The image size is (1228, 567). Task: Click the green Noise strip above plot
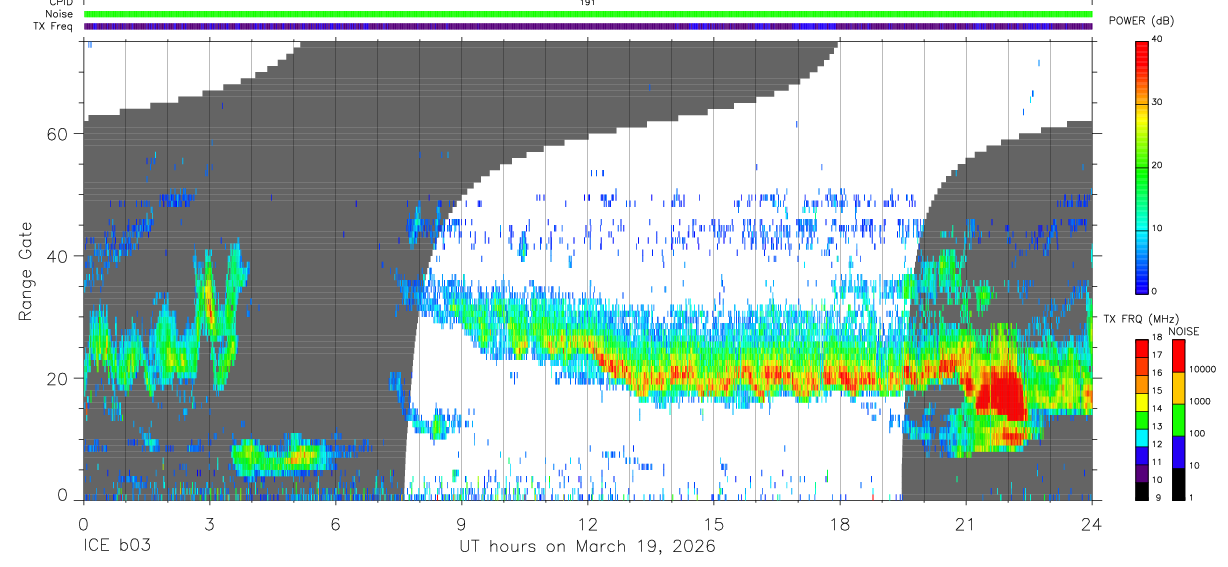coord(588,14)
